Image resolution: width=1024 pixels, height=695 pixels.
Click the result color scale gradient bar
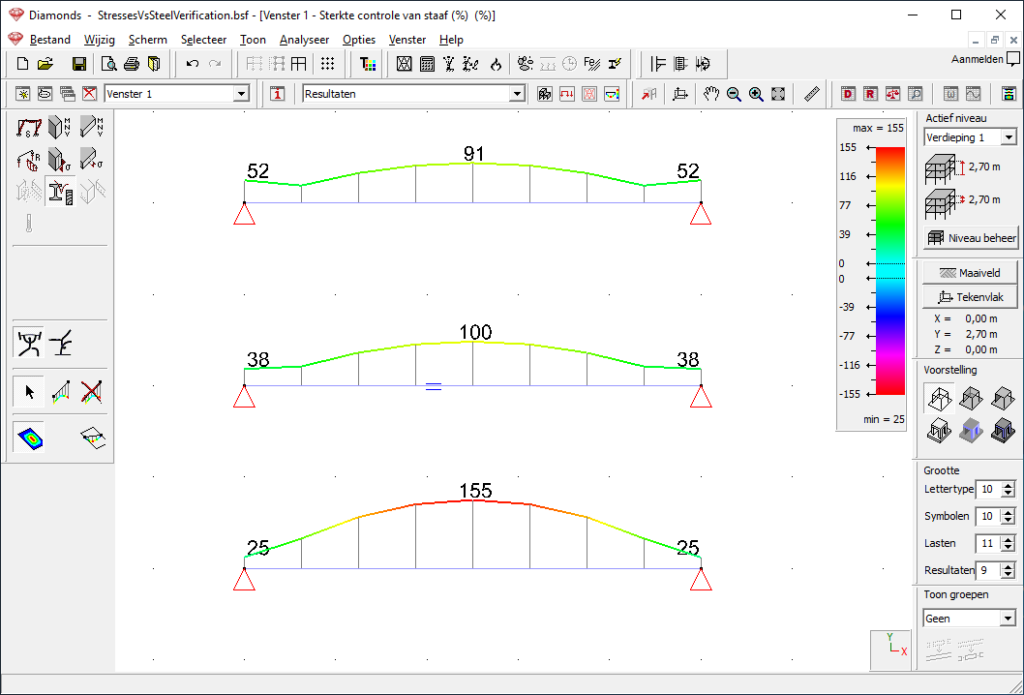889,271
